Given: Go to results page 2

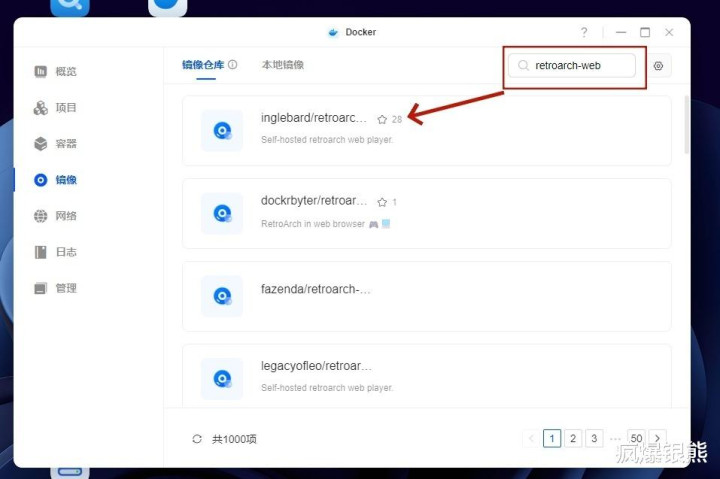Looking at the screenshot, I should [x=573, y=438].
